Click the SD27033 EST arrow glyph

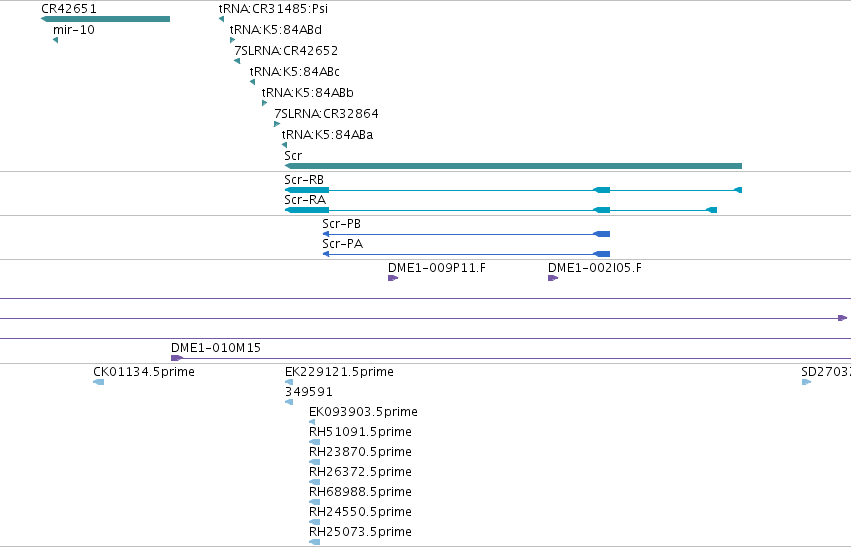click(806, 382)
